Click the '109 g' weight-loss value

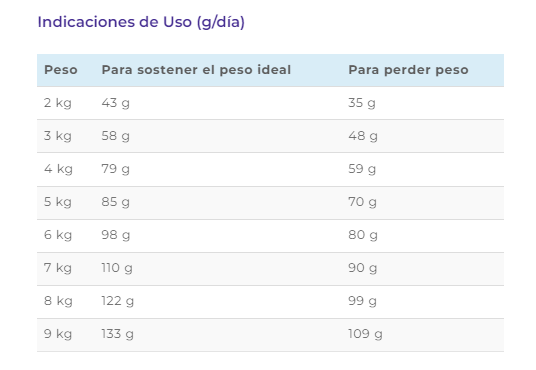pyautogui.click(x=365, y=334)
